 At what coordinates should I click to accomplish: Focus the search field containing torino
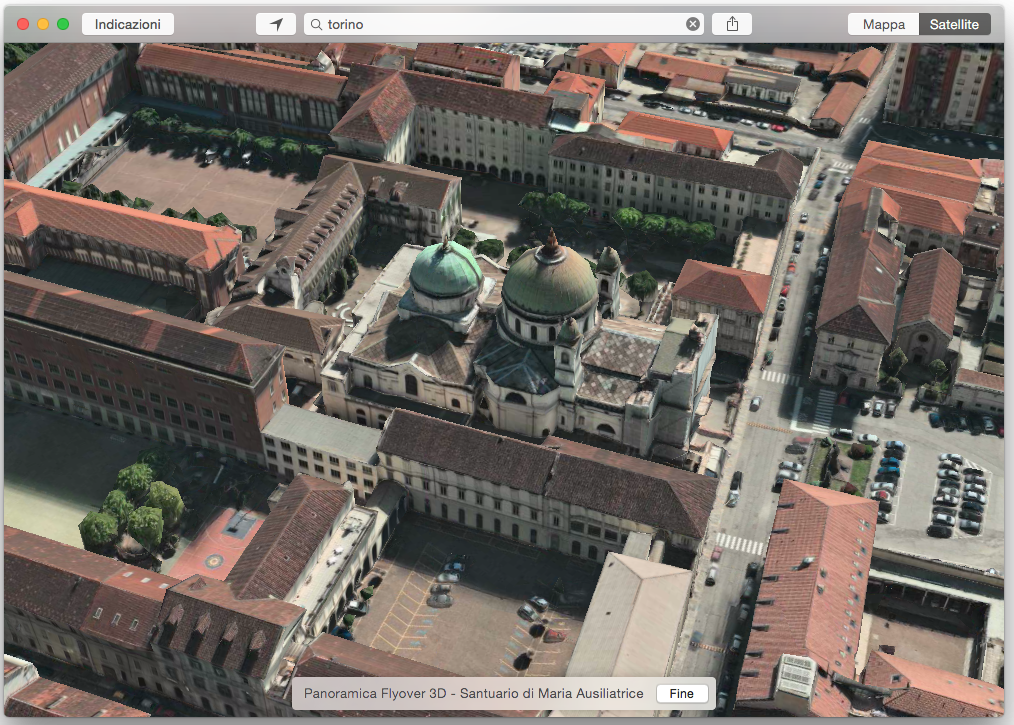(500, 24)
